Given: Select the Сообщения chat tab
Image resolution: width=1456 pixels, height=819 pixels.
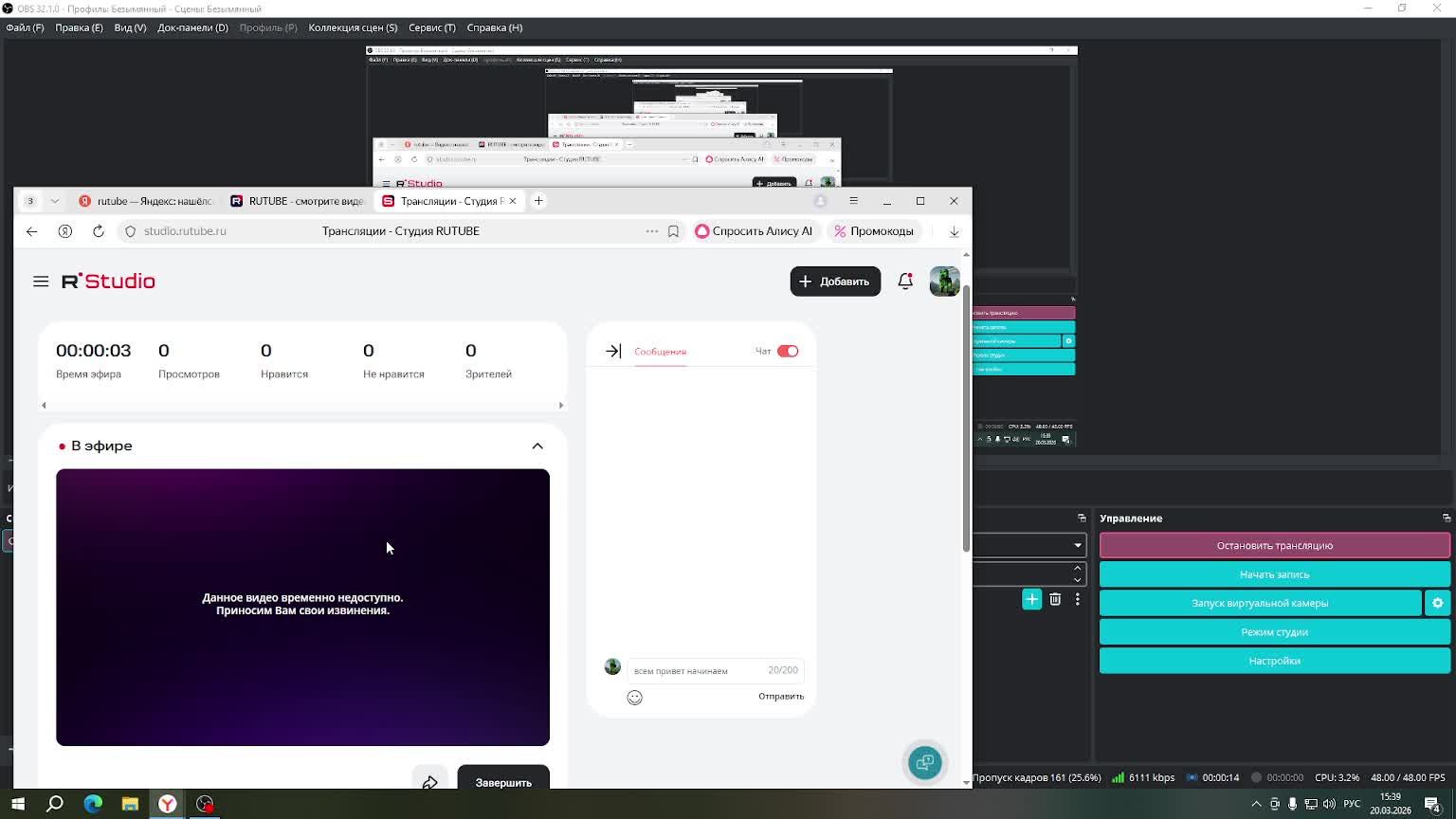Looking at the screenshot, I should (x=660, y=352).
